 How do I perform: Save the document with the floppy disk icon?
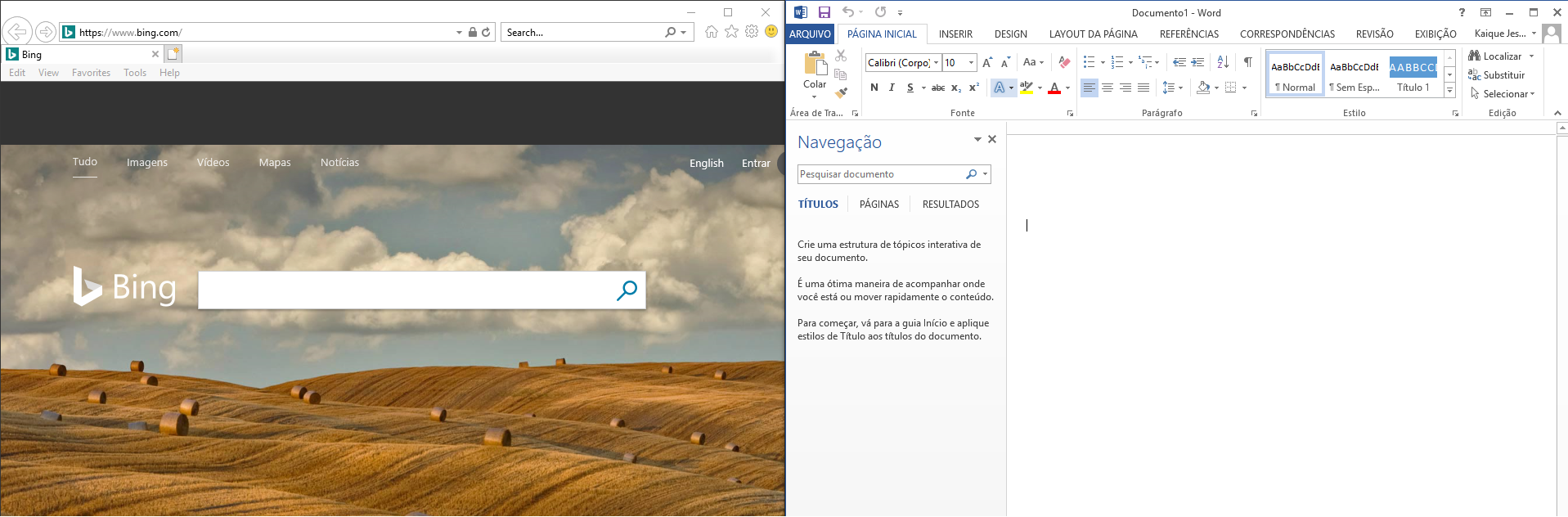tap(824, 12)
